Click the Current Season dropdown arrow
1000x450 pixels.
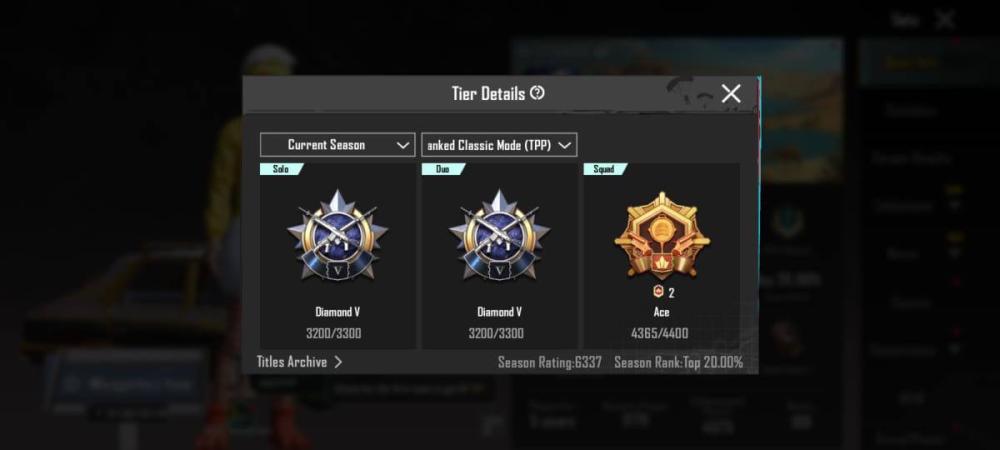402,145
